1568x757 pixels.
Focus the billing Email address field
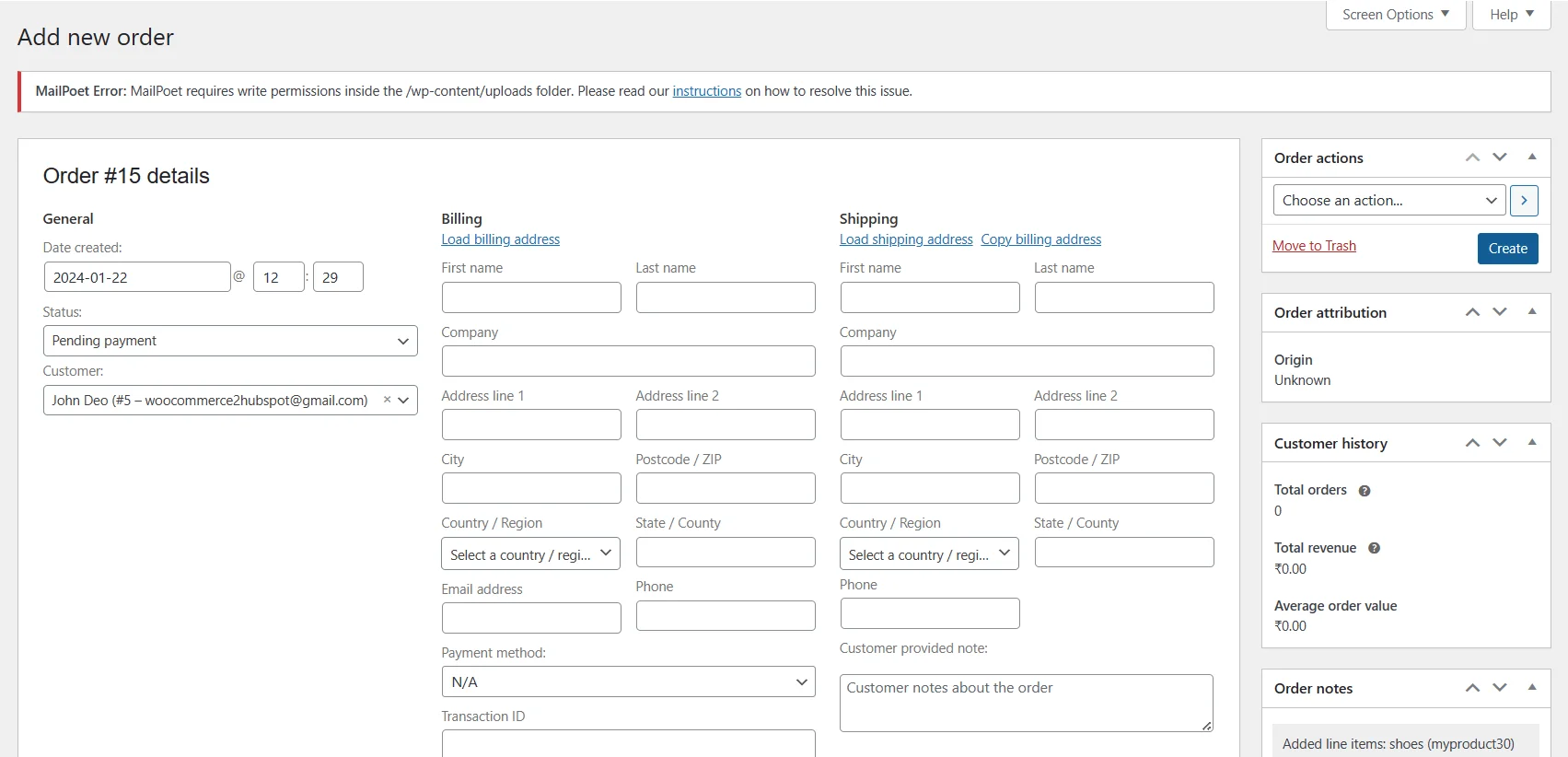pyautogui.click(x=531, y=618)
